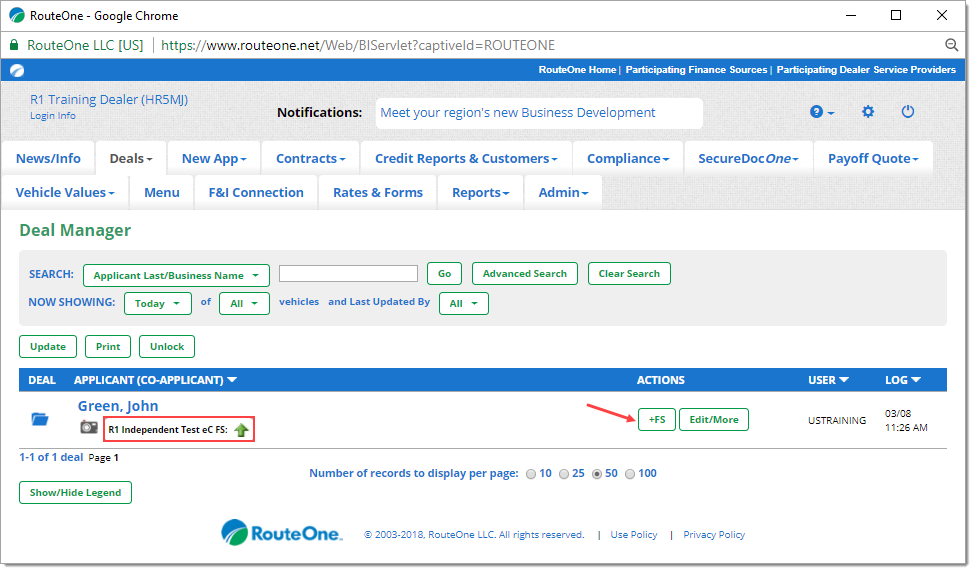This screenshot has width=973, height=571.
Task: Click the Unlock button
Action: coord(167,347)
